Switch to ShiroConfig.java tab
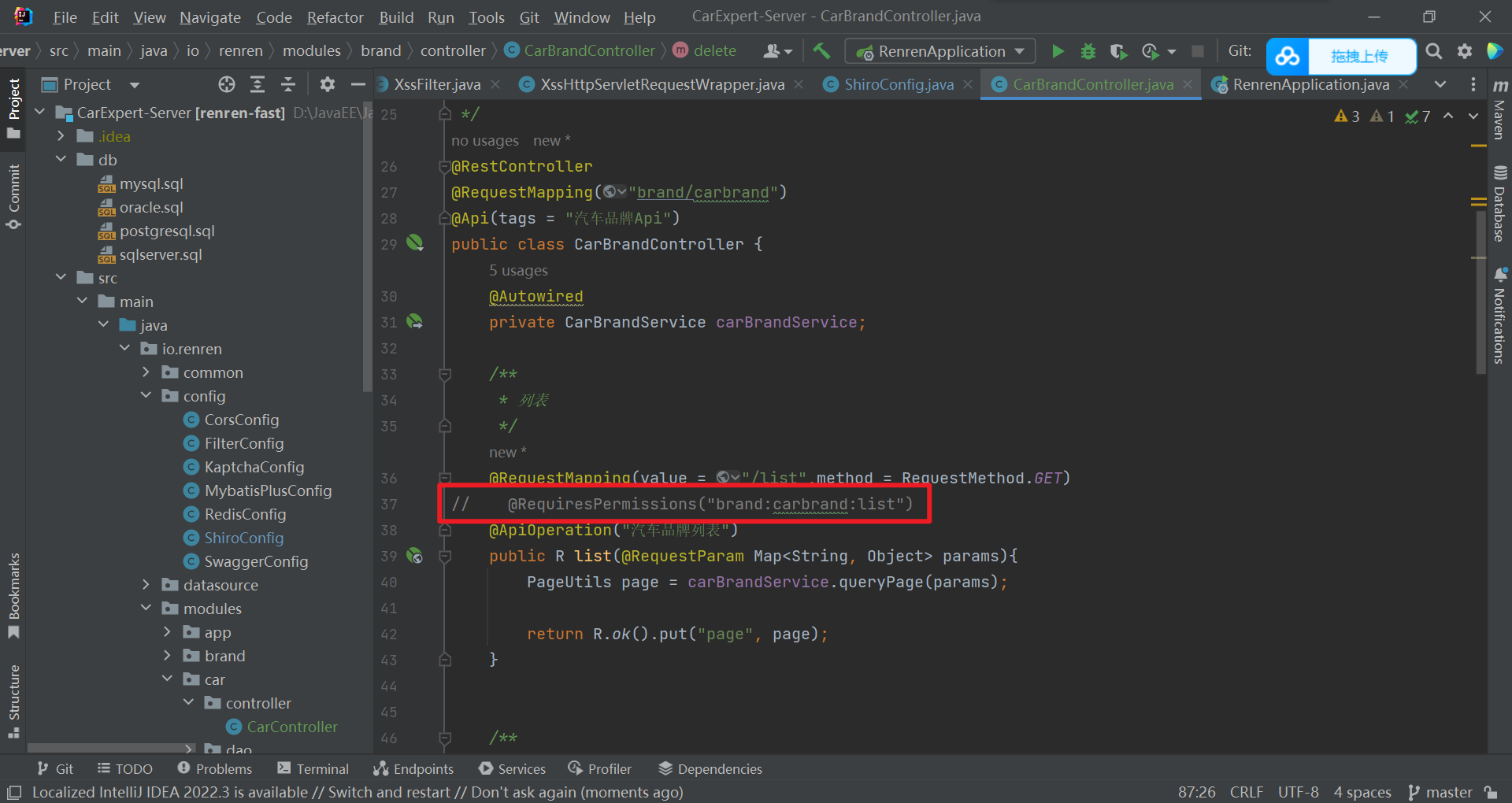Image resolution: width=1512 pixels, height=803 pixels. 899,84
